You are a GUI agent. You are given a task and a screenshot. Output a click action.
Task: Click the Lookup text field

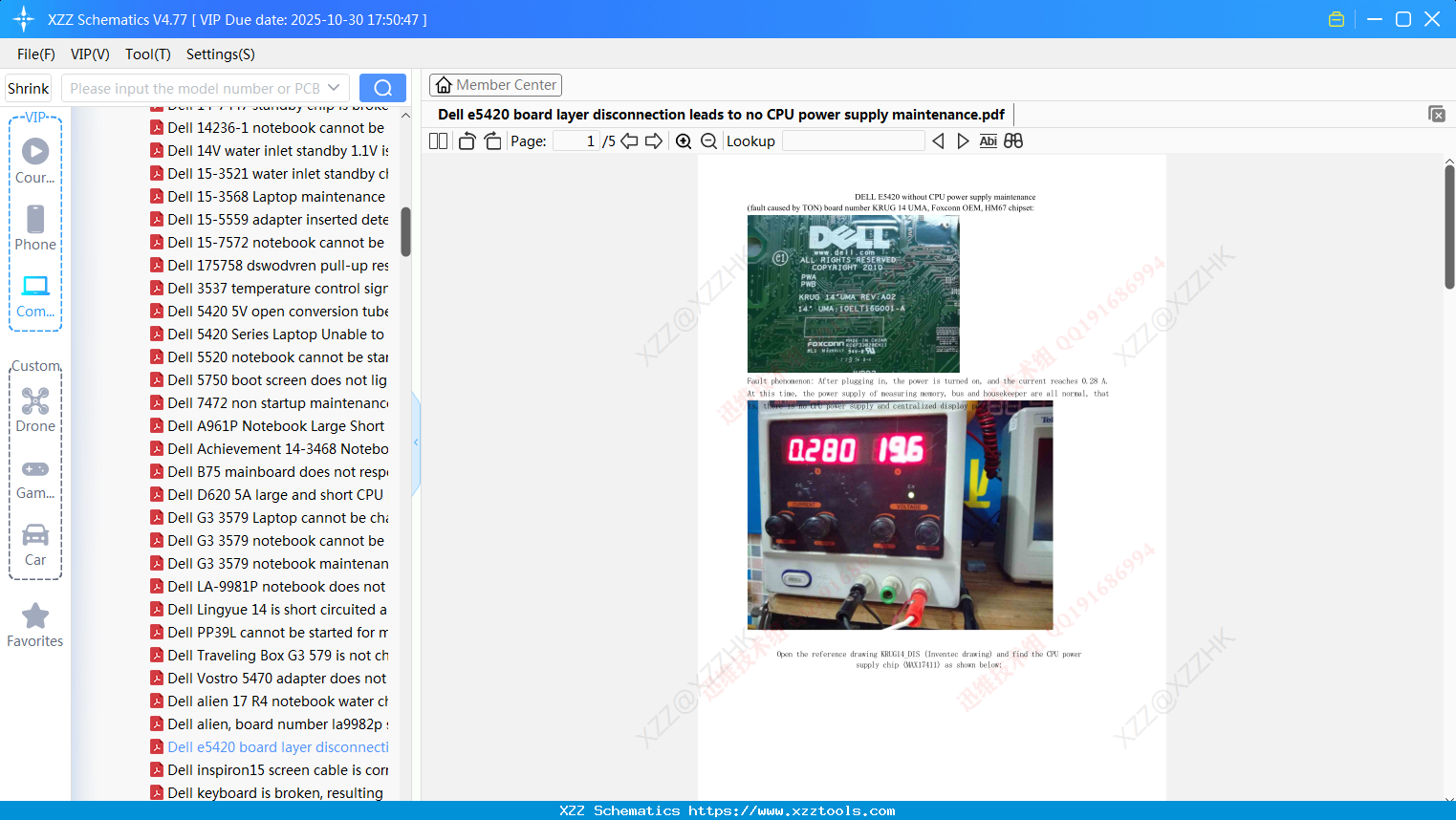tap(853, 140)
